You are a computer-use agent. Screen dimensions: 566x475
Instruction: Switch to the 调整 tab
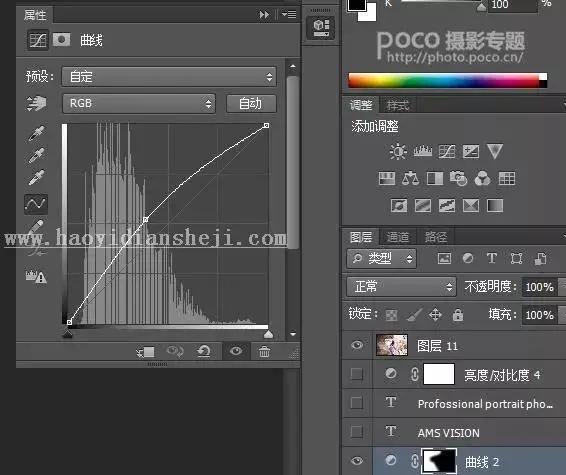(x=361, y=105)
